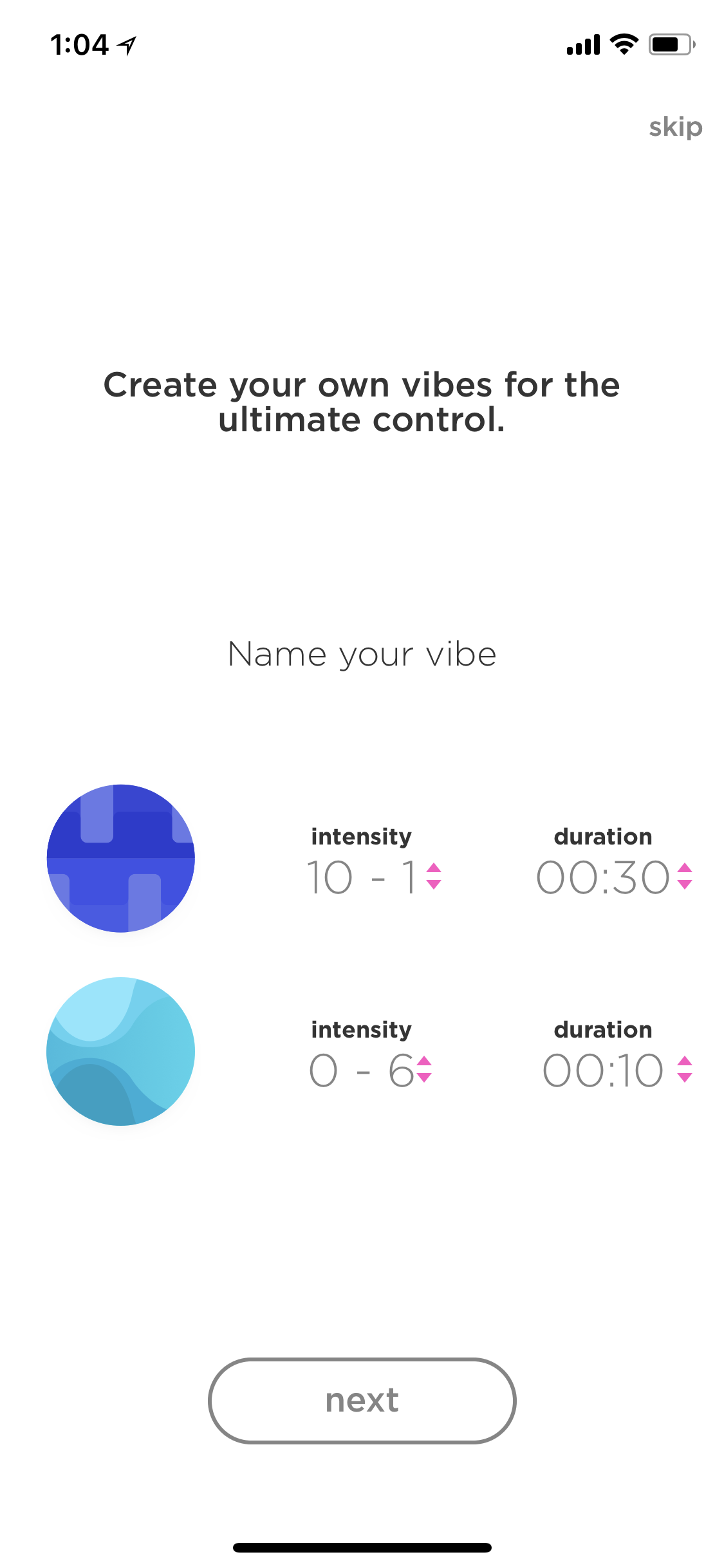Tap the next button
The image size is (724, 1568).
click(x=362, y=1401)
